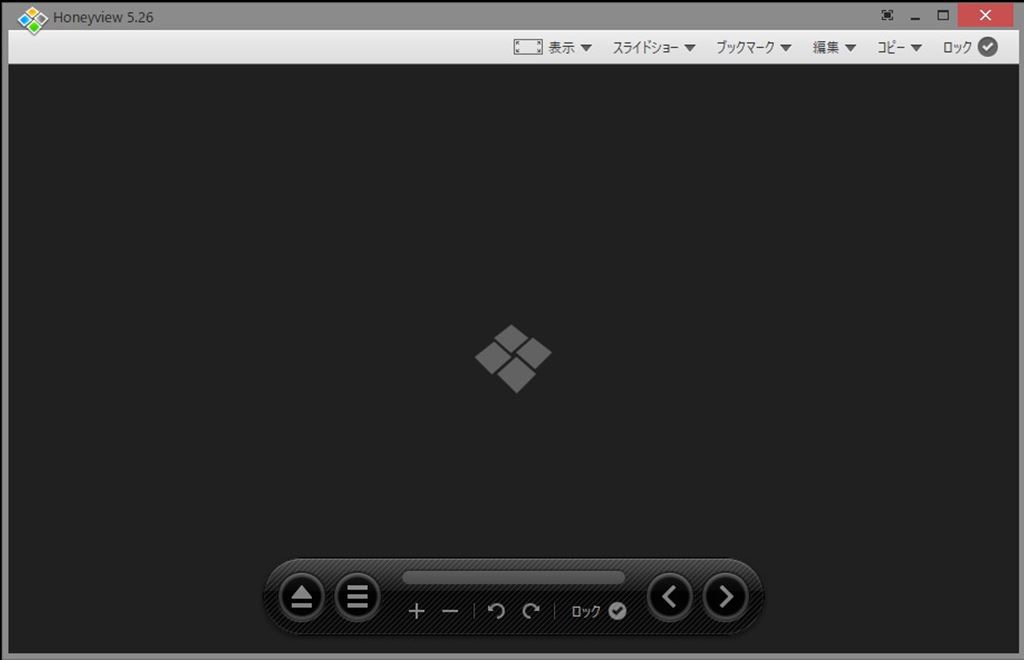Click the fit-to-screen icon beside 表示
This screenshot has width=1024, height=660.
(x=528, y=47)
